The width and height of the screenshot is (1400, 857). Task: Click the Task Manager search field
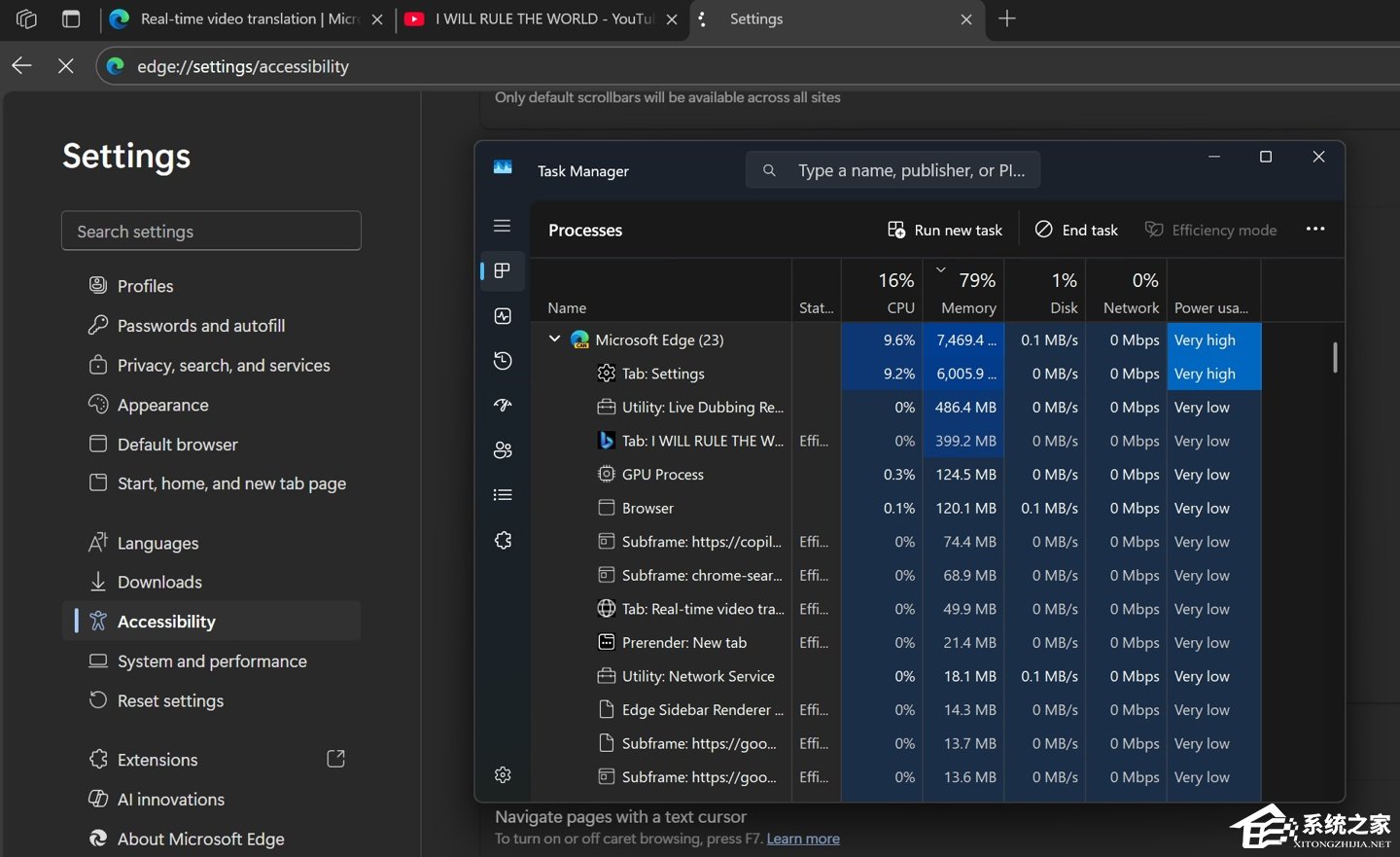coord(892,169)
